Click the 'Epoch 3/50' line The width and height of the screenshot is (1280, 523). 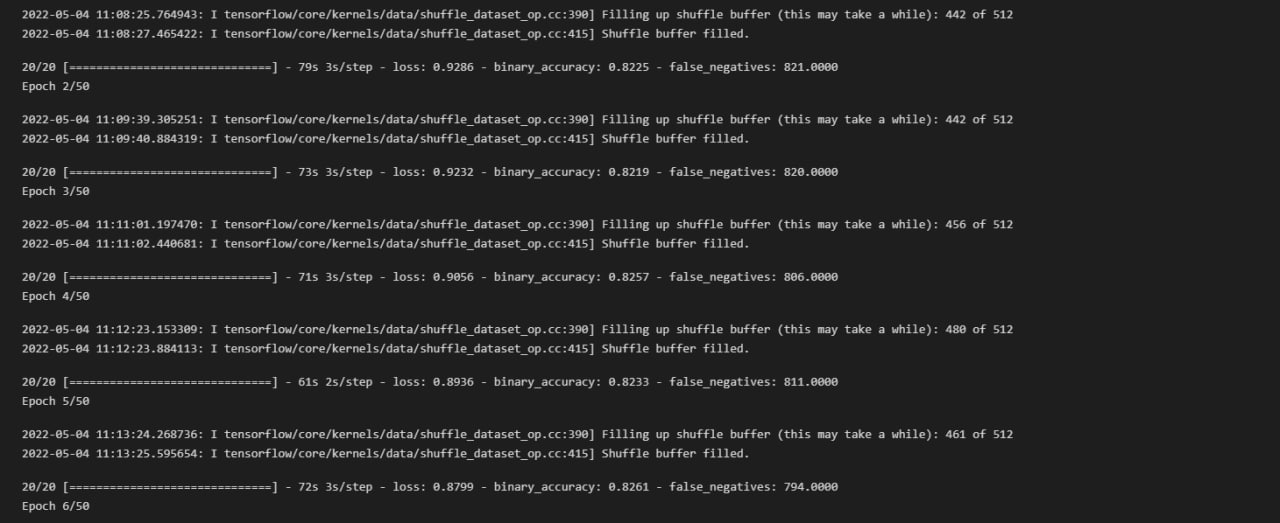coord(56,191)
